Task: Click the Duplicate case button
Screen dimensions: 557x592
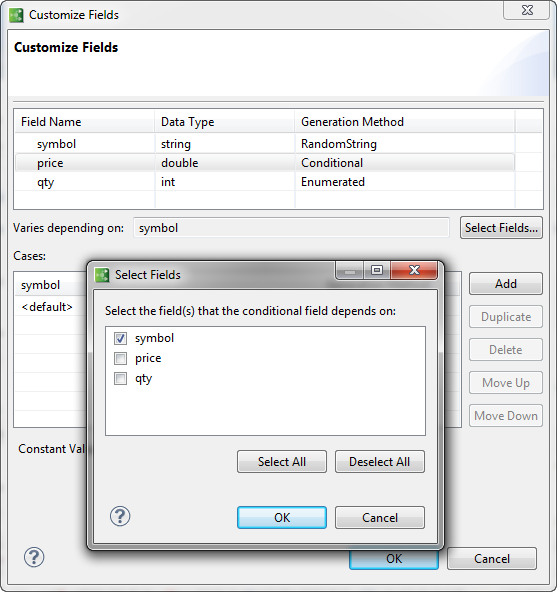Action: 506,316
